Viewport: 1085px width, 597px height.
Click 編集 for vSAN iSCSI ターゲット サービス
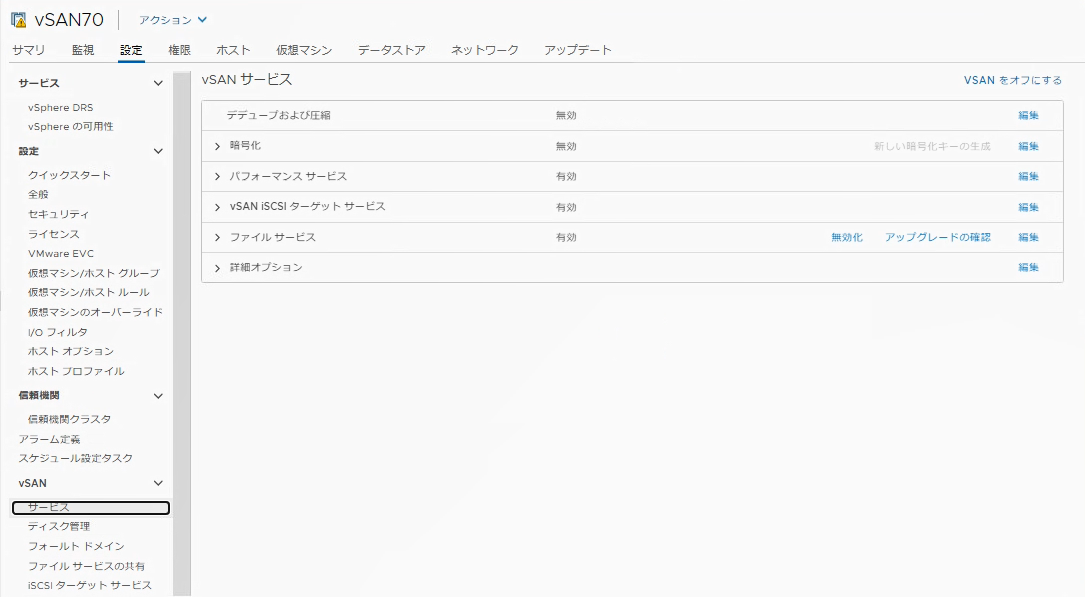pos(1028,207)
